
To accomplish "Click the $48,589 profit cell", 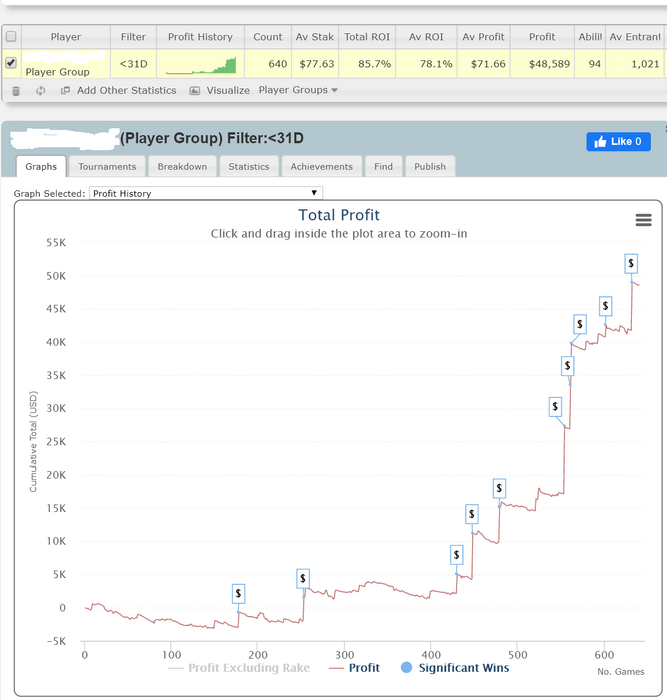I will [x=542, y=64].
